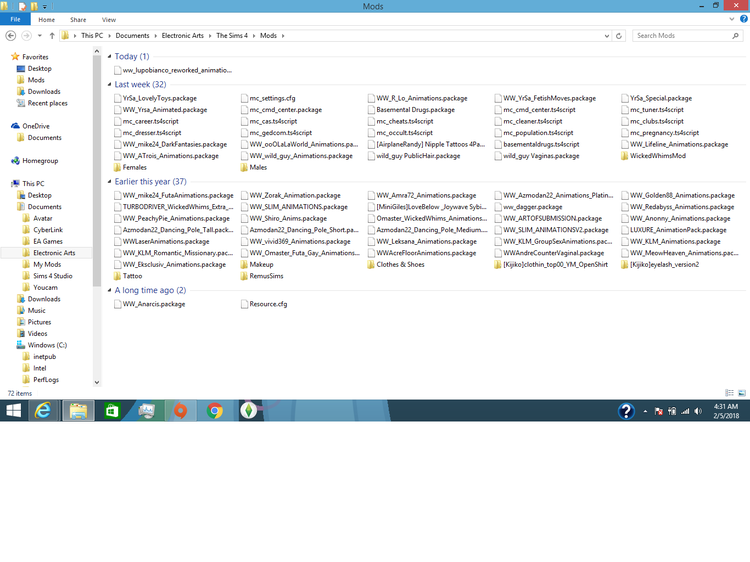Collapse the A long time ago group
750x562 pixels.
(110, 290)
